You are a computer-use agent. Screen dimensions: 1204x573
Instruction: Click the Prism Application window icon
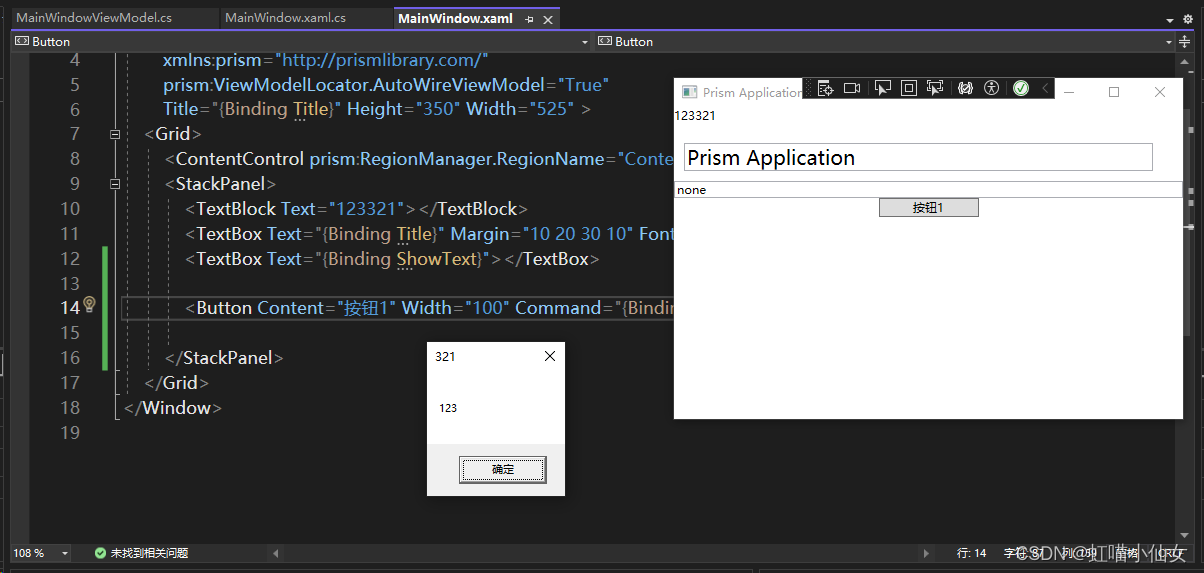coord(688,92)
